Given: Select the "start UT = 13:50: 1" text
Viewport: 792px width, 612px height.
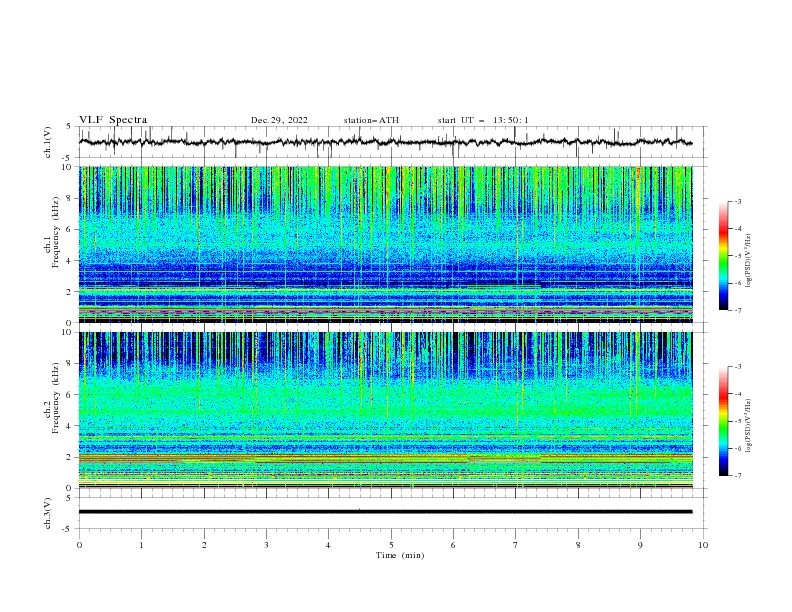Looking at the screenshot, I should tap(483, 120).
